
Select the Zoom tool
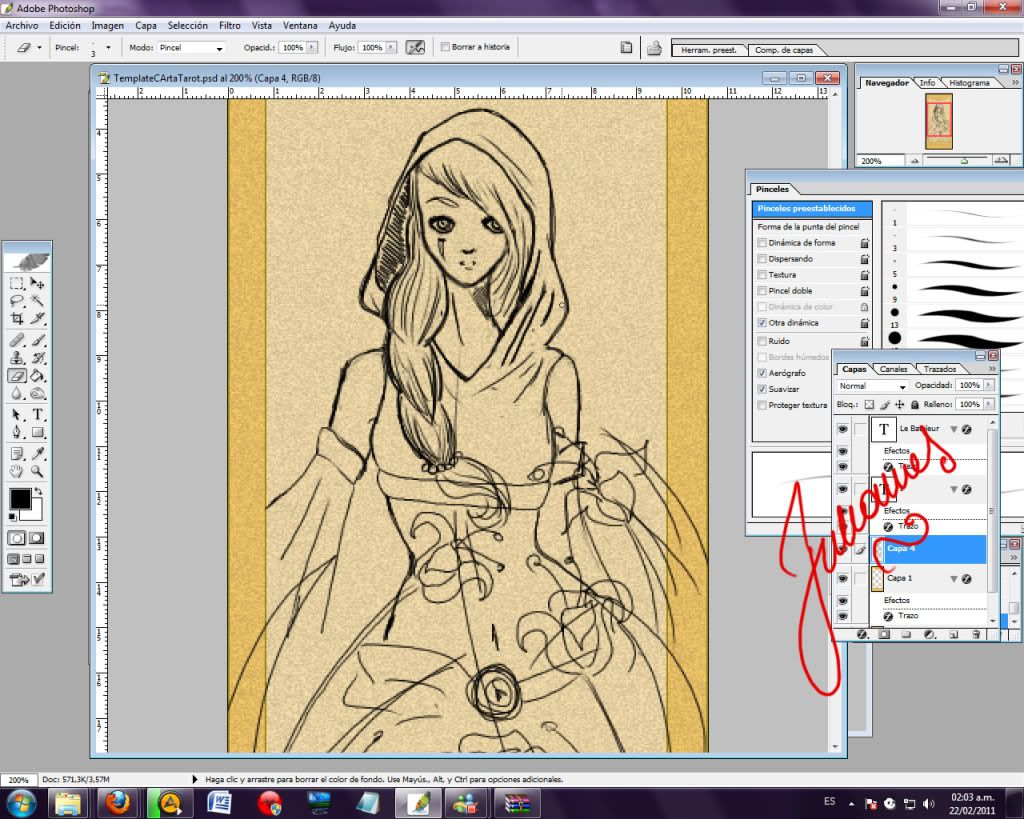click(x=37, y=471)
